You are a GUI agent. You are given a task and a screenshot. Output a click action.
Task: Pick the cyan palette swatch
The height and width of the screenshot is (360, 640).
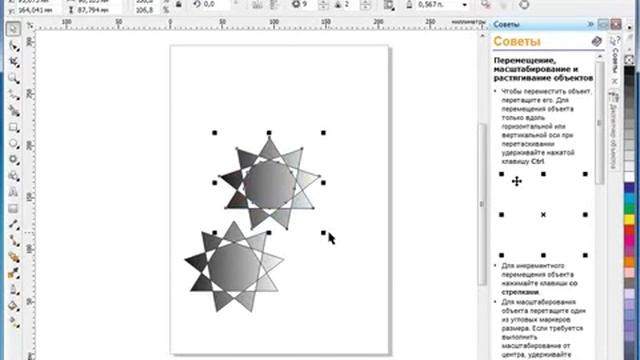[629, 198]
